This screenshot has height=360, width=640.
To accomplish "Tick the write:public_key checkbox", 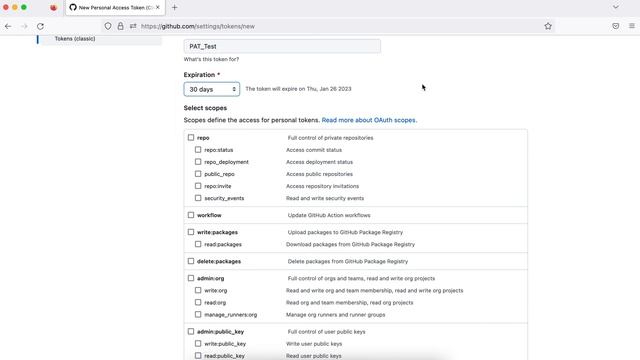I will click(198, 344).
